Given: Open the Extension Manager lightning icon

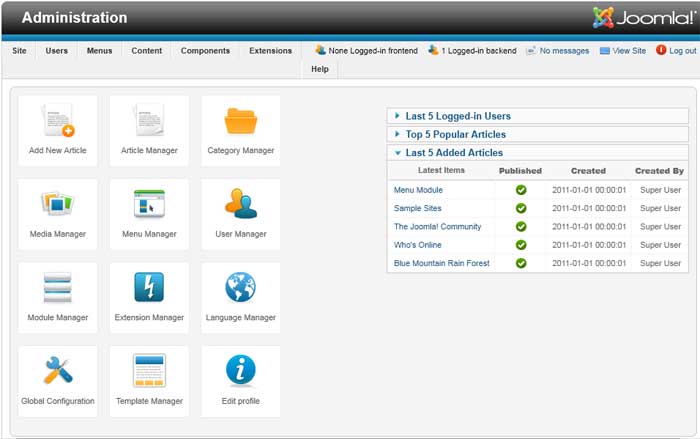Looking at the screenshot, I should click(149, 287).
